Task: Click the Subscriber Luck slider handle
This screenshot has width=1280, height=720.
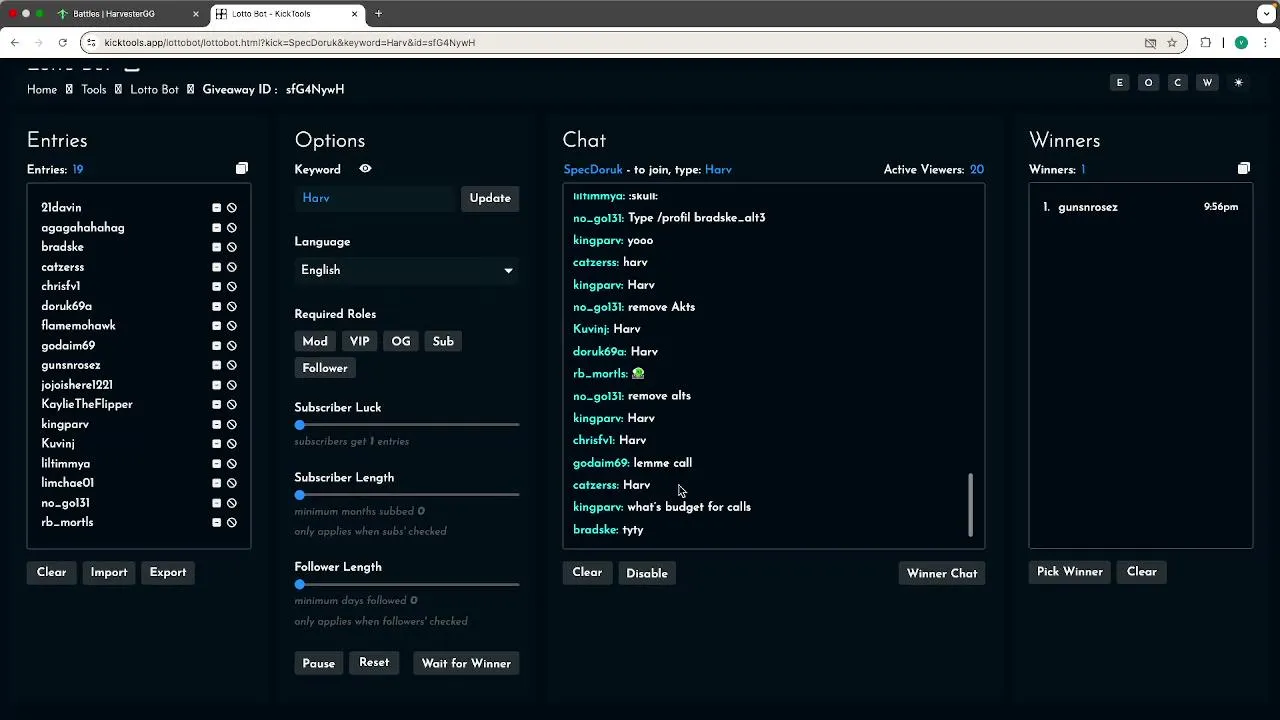Action: pos(299,425)
